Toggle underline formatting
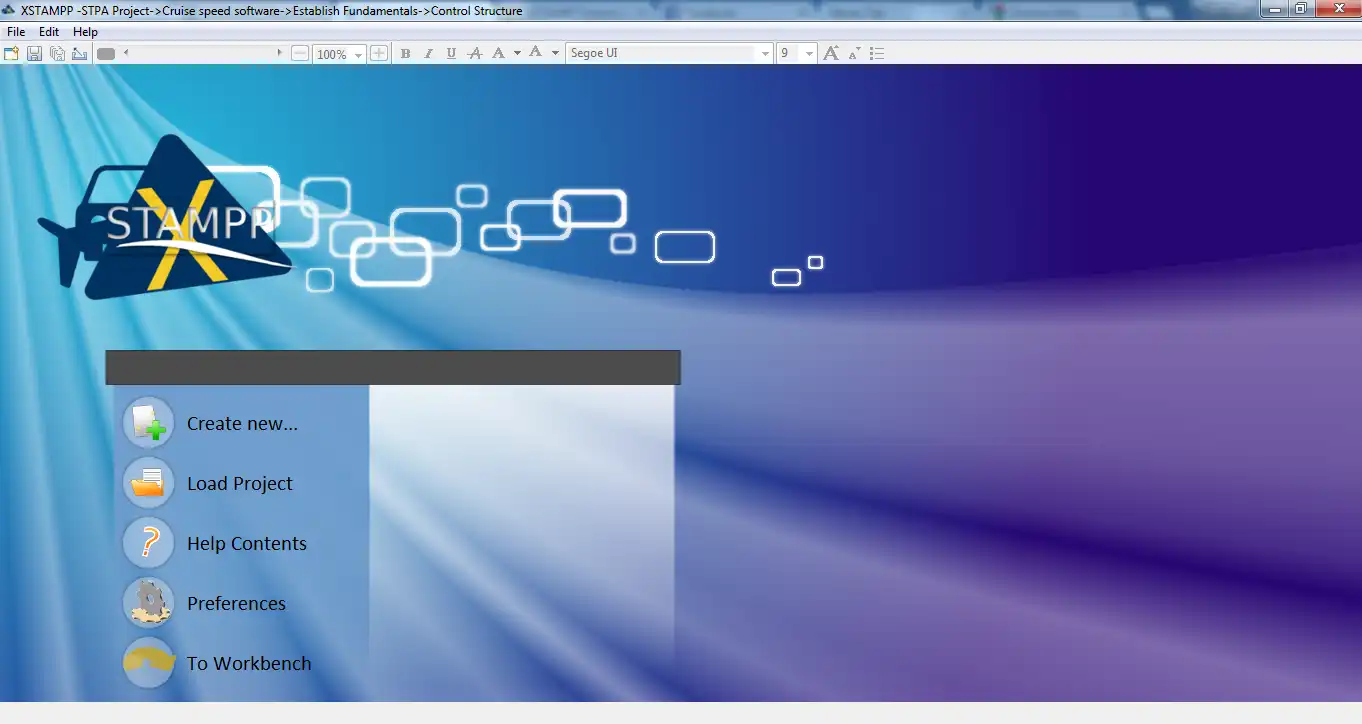This screenshot has height=724, width=1362. tap(451, 53)
